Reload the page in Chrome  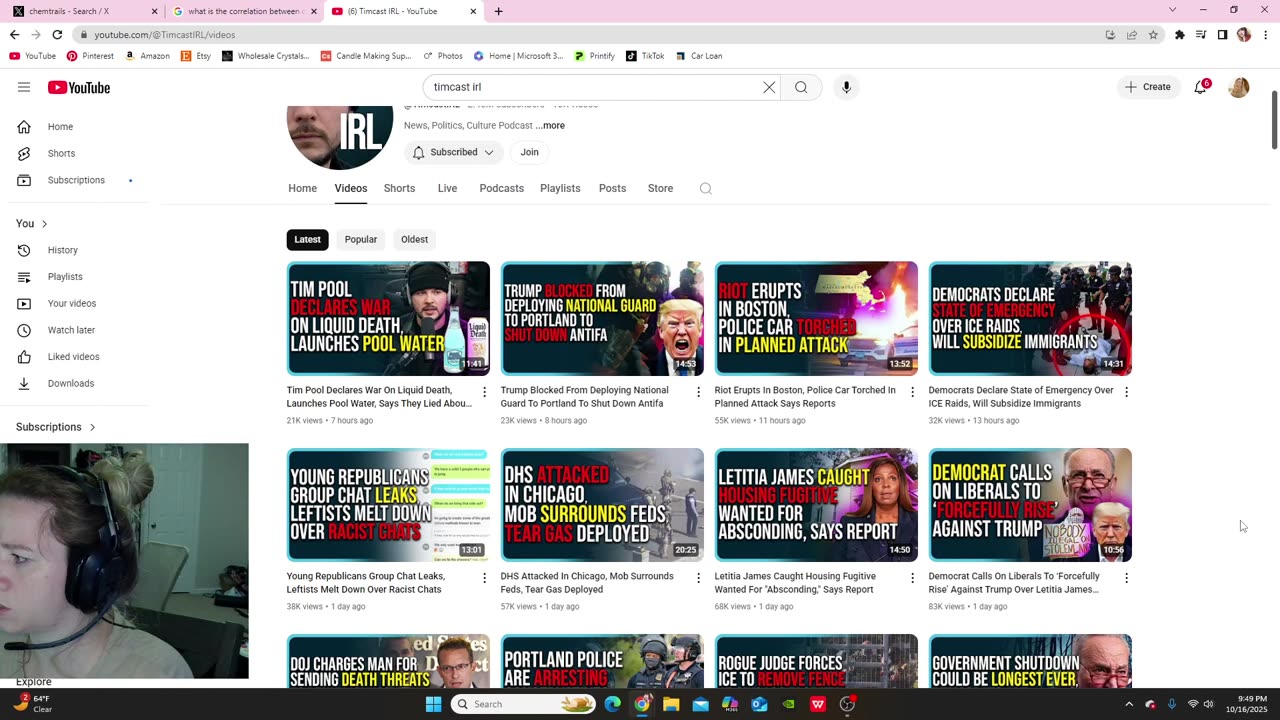[x=57, y=34]
